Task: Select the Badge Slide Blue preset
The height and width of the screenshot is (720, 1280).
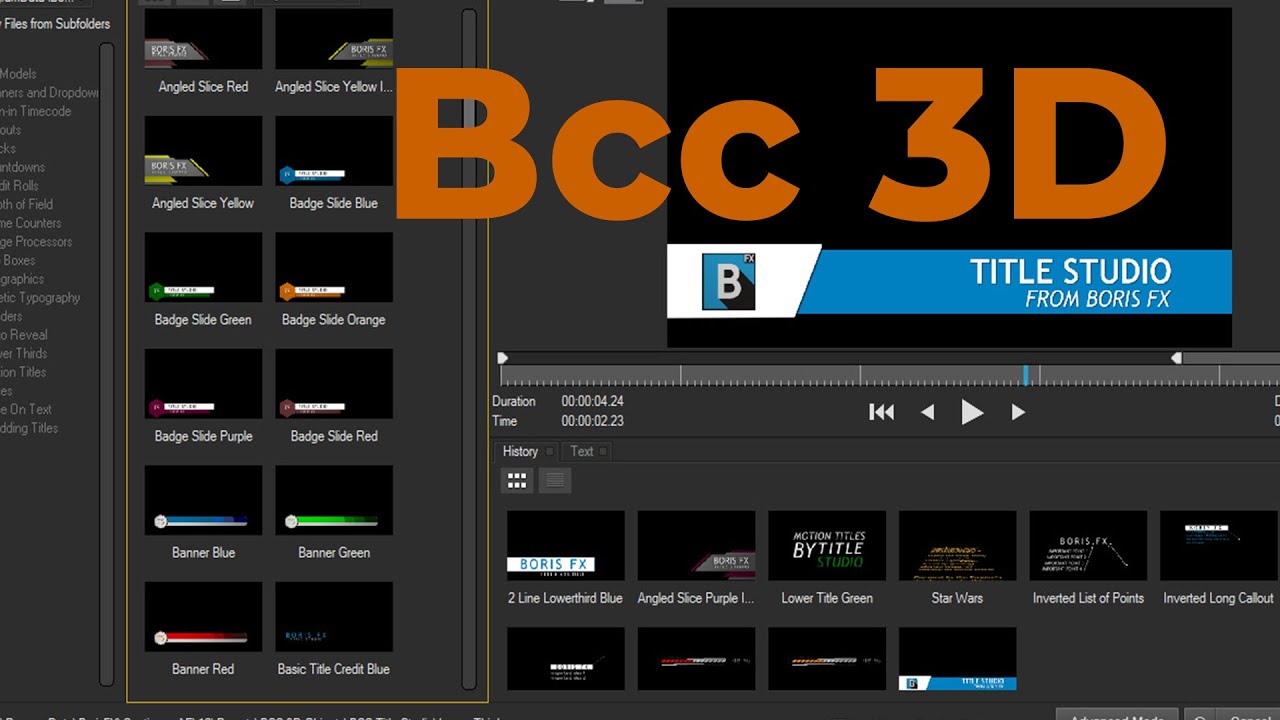Action: [334, 165]
